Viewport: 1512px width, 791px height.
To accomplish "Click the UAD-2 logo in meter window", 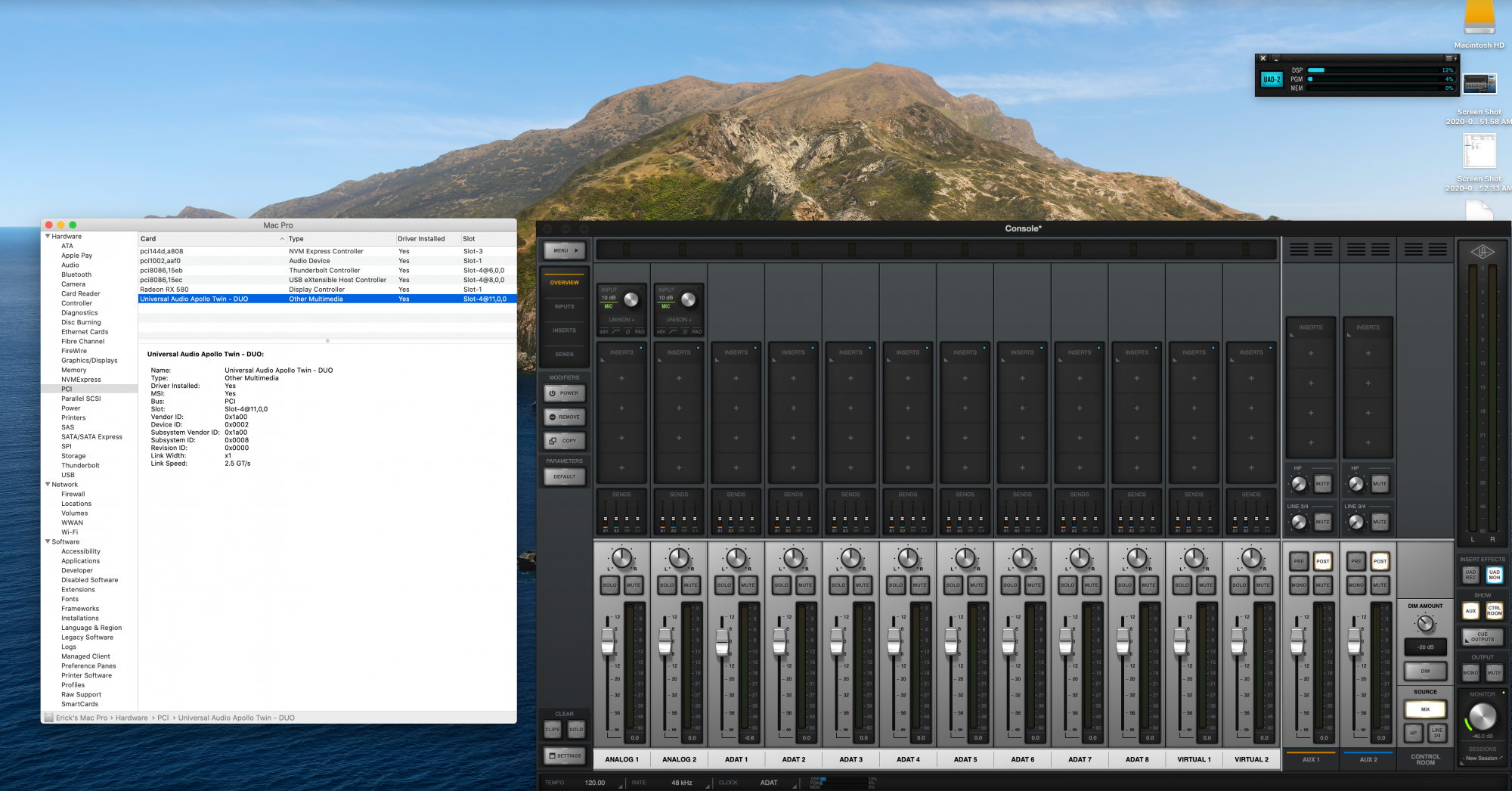I will (x=1272, y=79).
